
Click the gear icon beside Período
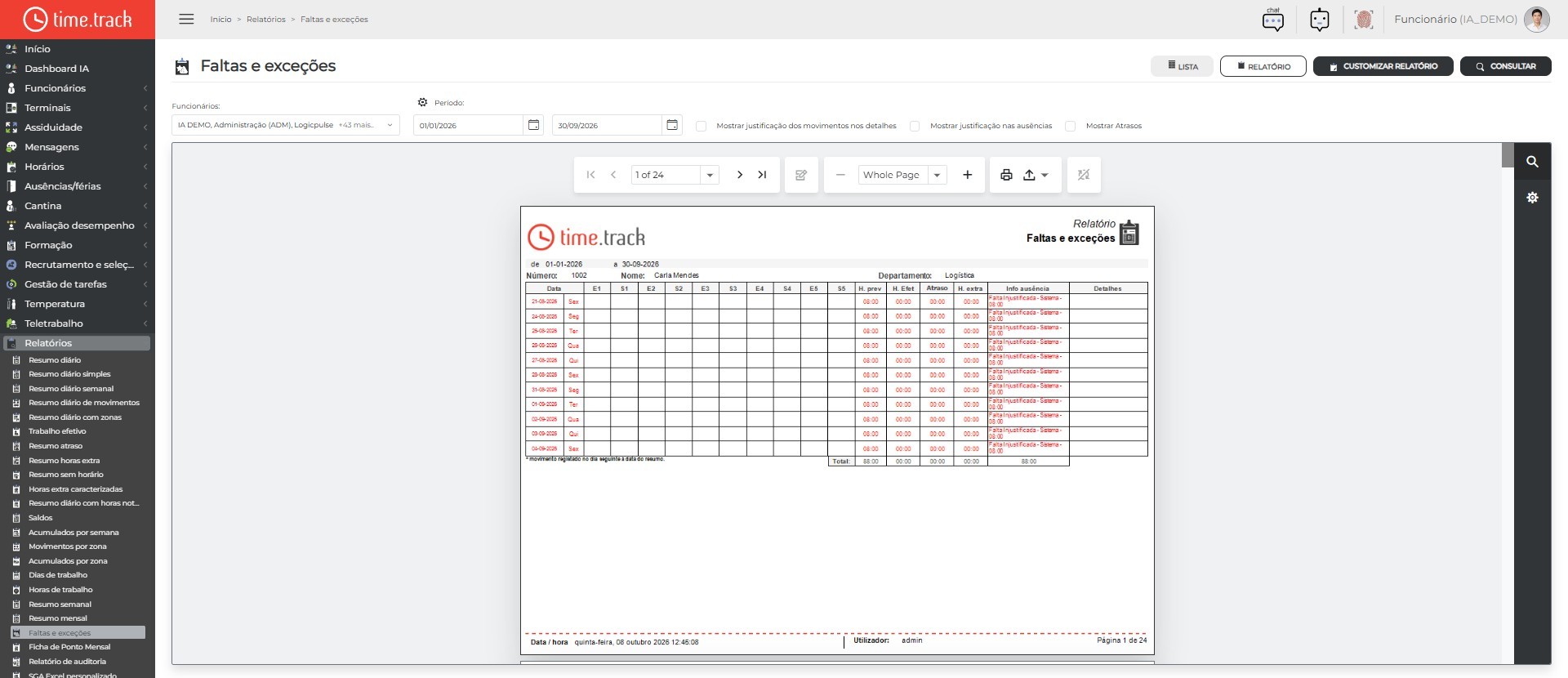pos(422,102)
